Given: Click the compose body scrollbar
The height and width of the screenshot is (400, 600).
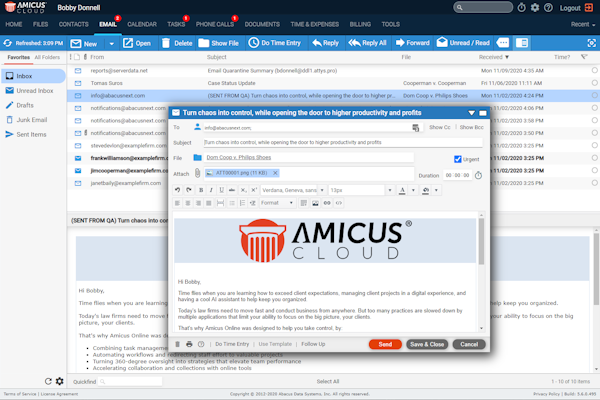Looking at the screenshot, I should [481, 241].
